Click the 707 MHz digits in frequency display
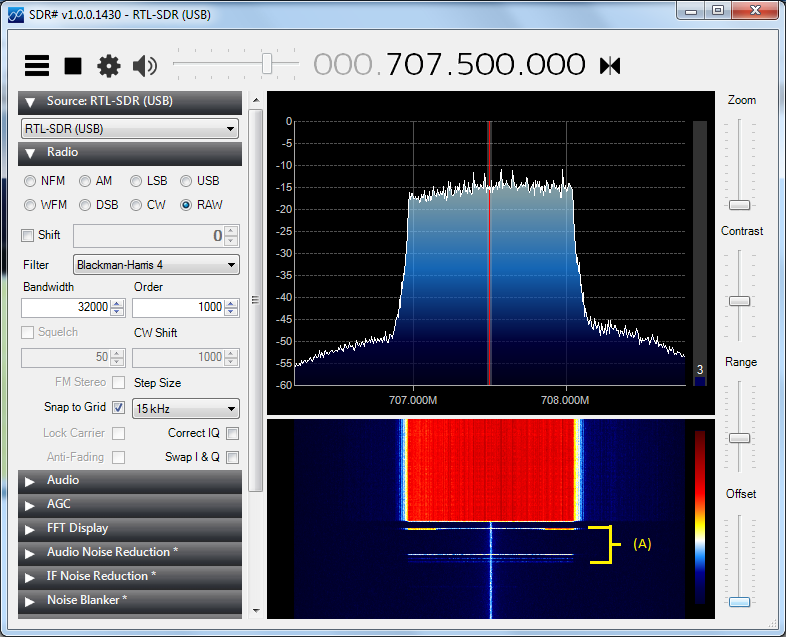This screenshot has height=637, width=786. 414,65
